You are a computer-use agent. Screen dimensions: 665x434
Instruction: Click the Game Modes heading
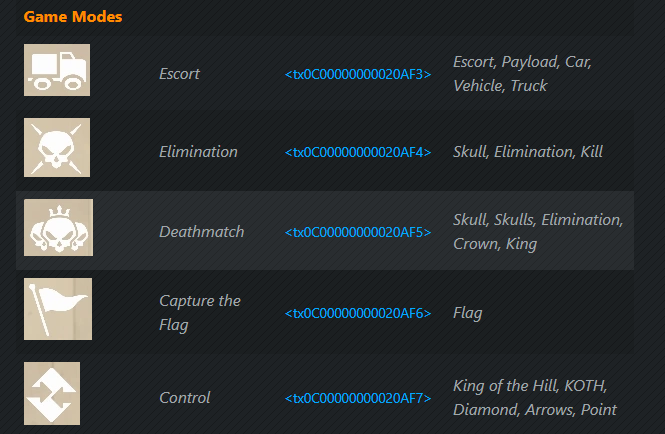click(x=73, y=17)
